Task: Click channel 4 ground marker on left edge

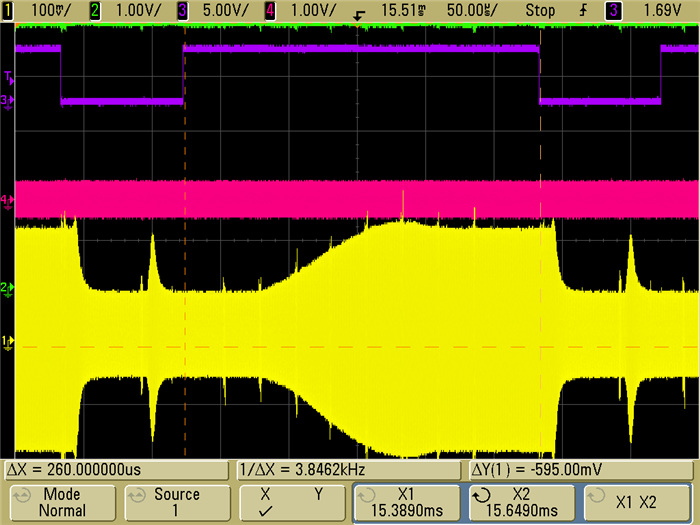Action: [7, 201]
